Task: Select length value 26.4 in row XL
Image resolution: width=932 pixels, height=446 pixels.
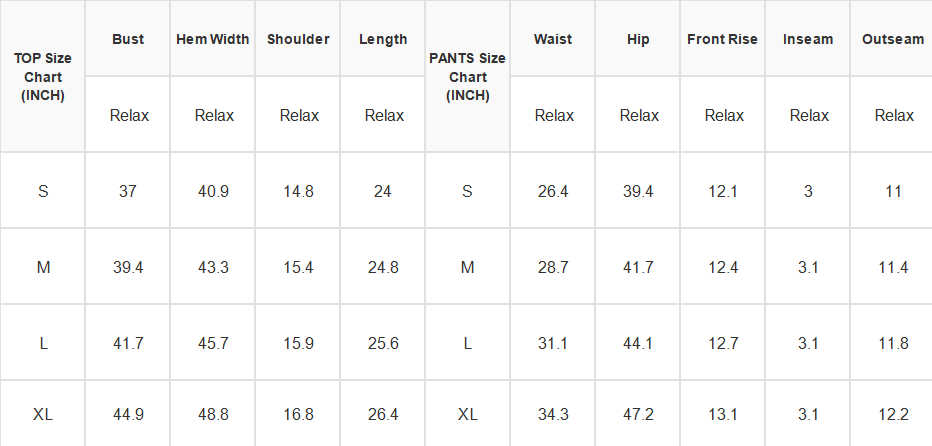Action: 383,414
